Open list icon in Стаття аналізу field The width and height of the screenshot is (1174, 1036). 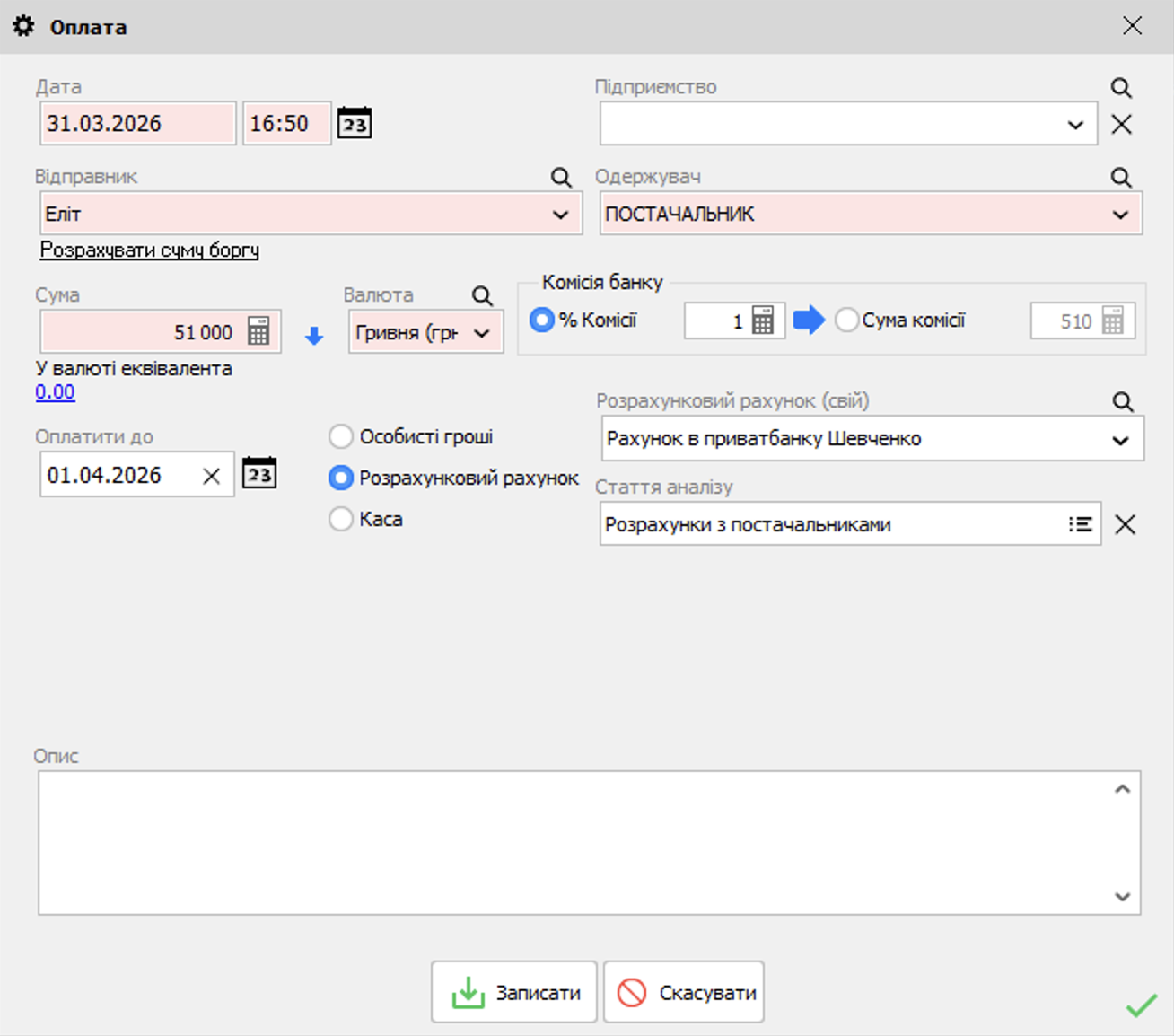click(x=1080, y=524)
